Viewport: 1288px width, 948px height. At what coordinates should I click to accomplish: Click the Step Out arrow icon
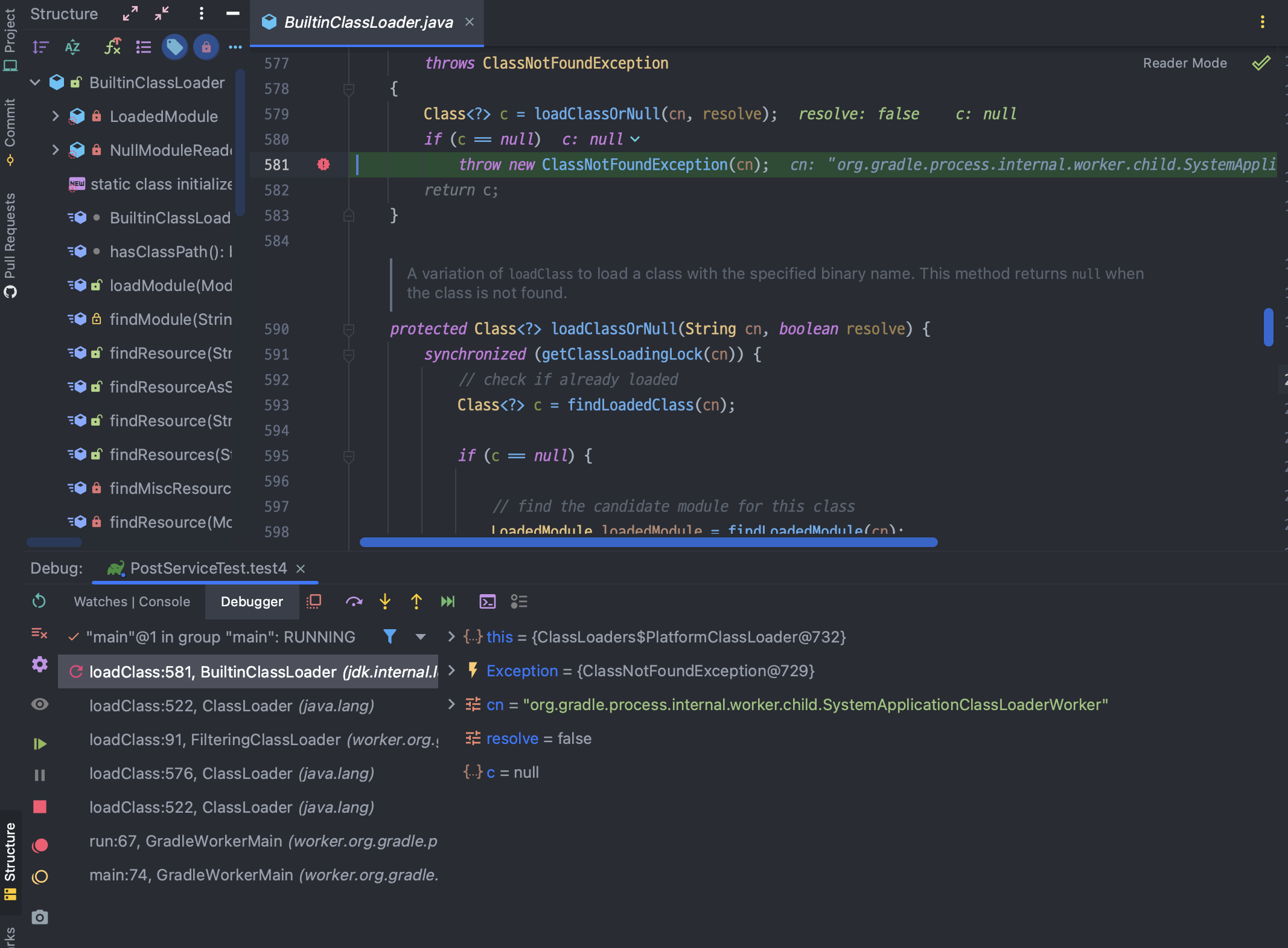pyautogui.click(x=416, y=601)
